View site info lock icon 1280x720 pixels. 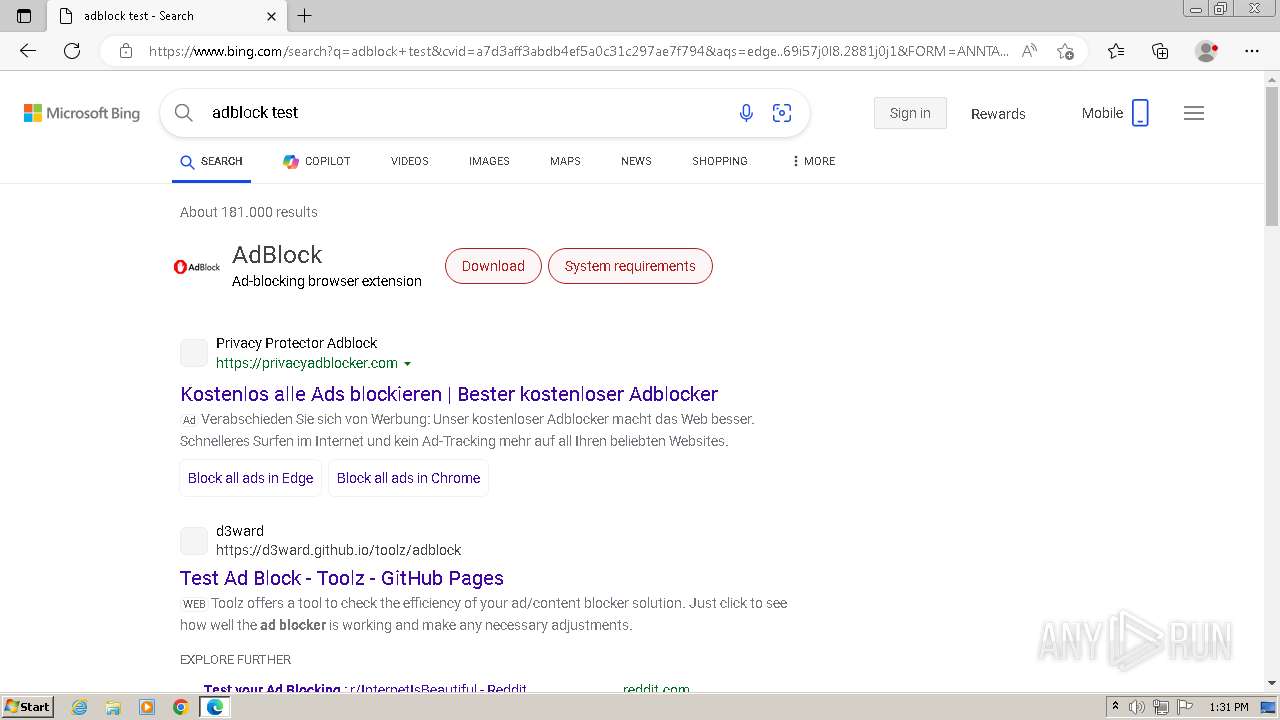(126, 51)
